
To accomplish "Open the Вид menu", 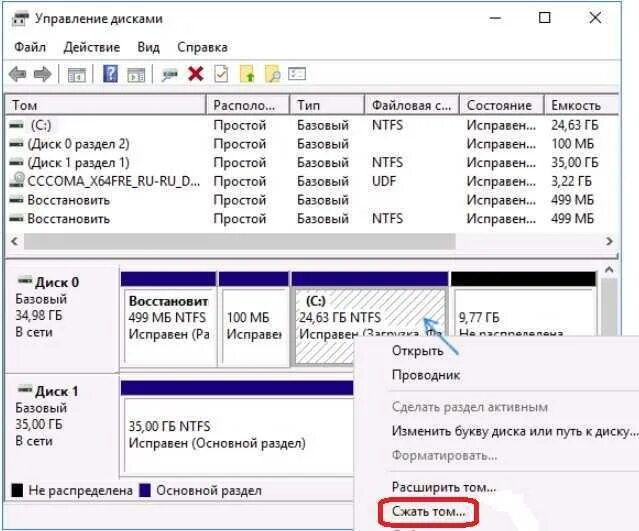I will coord(148,47).
